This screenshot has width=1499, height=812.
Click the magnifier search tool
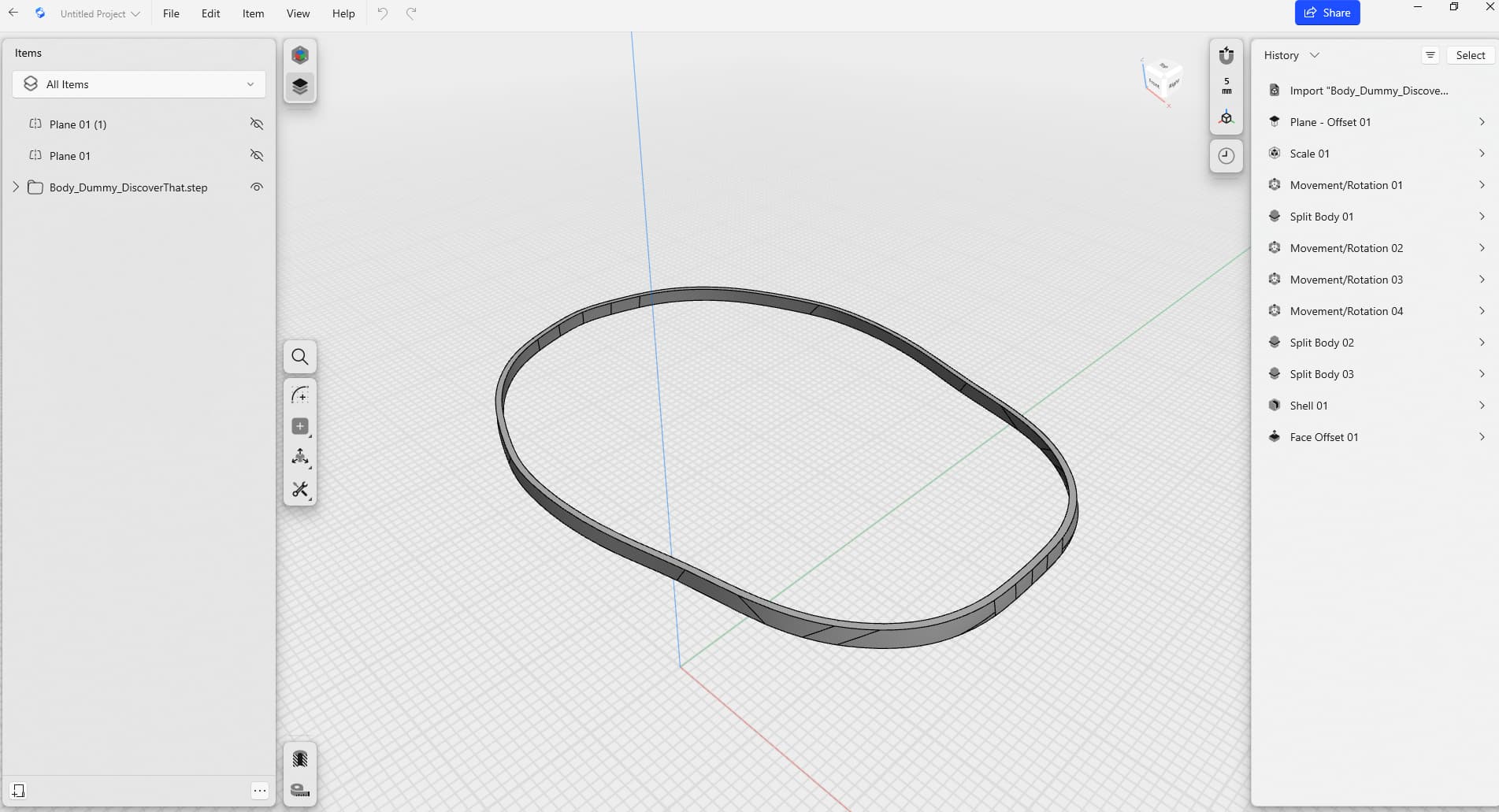(x=300, y=357)
